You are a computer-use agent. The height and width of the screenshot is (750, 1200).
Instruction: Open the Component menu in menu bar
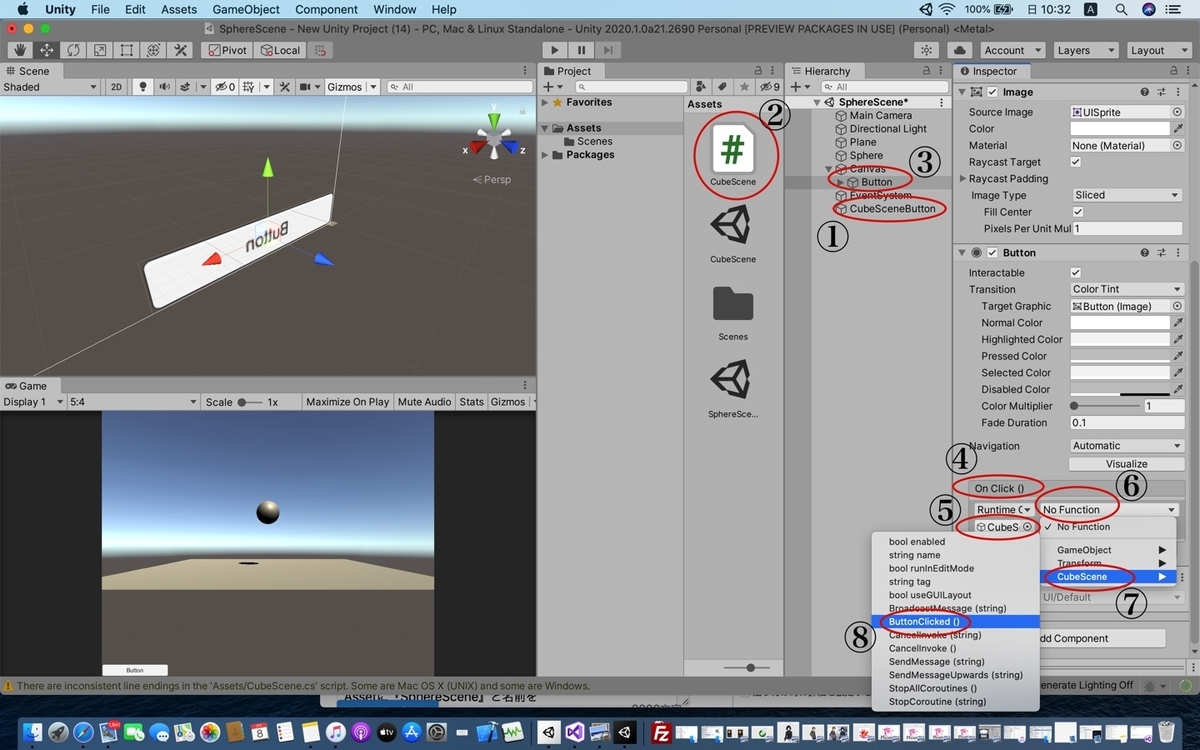click(327, 9)
